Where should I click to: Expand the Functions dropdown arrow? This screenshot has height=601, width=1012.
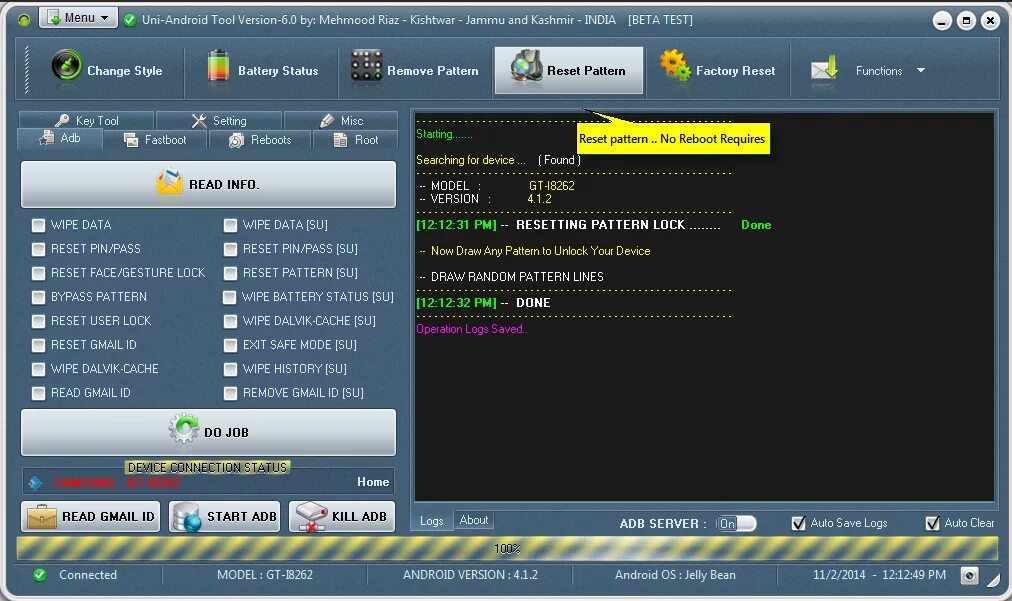(921, 70)
